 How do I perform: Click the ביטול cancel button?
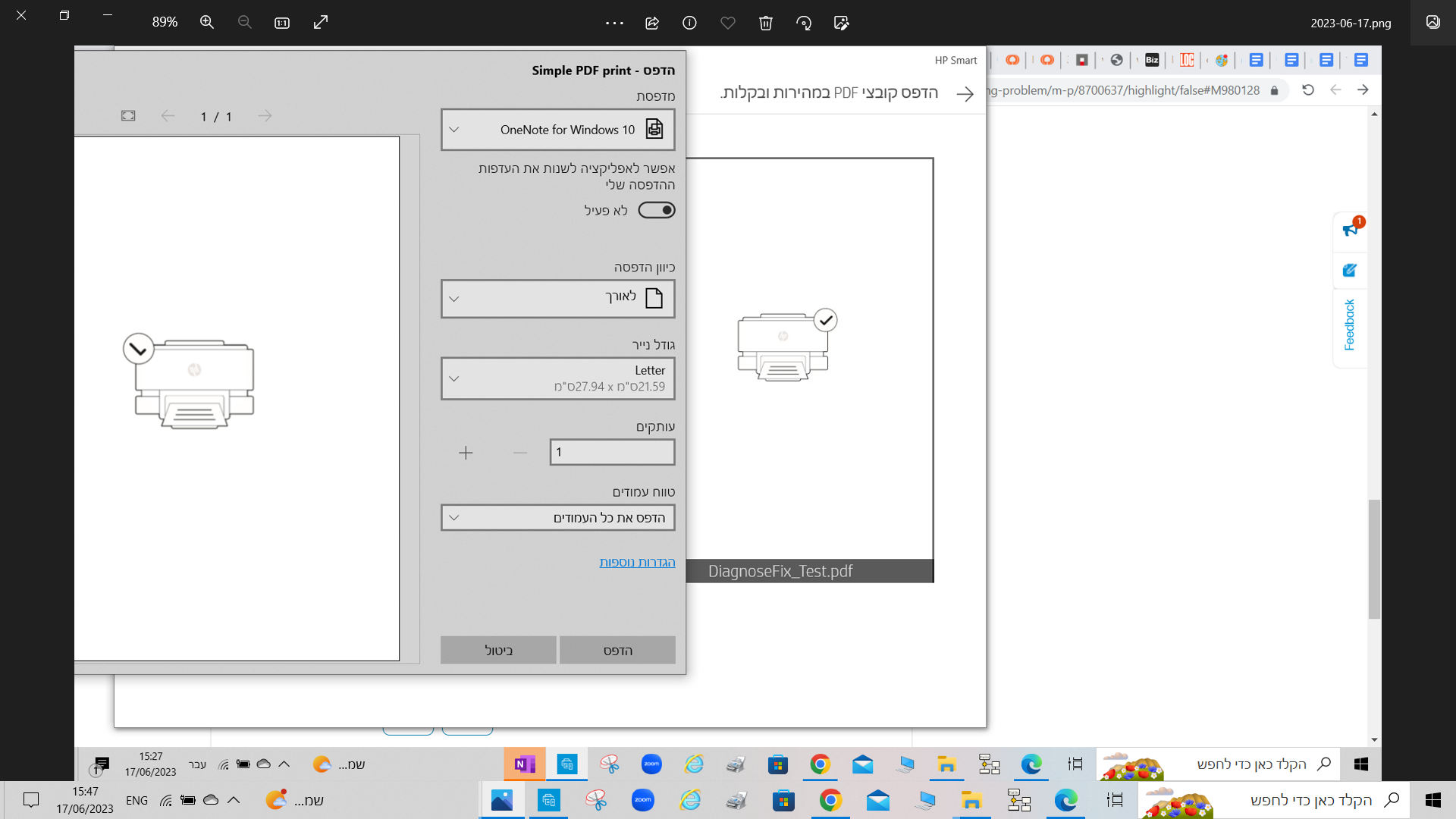[498, 650]
